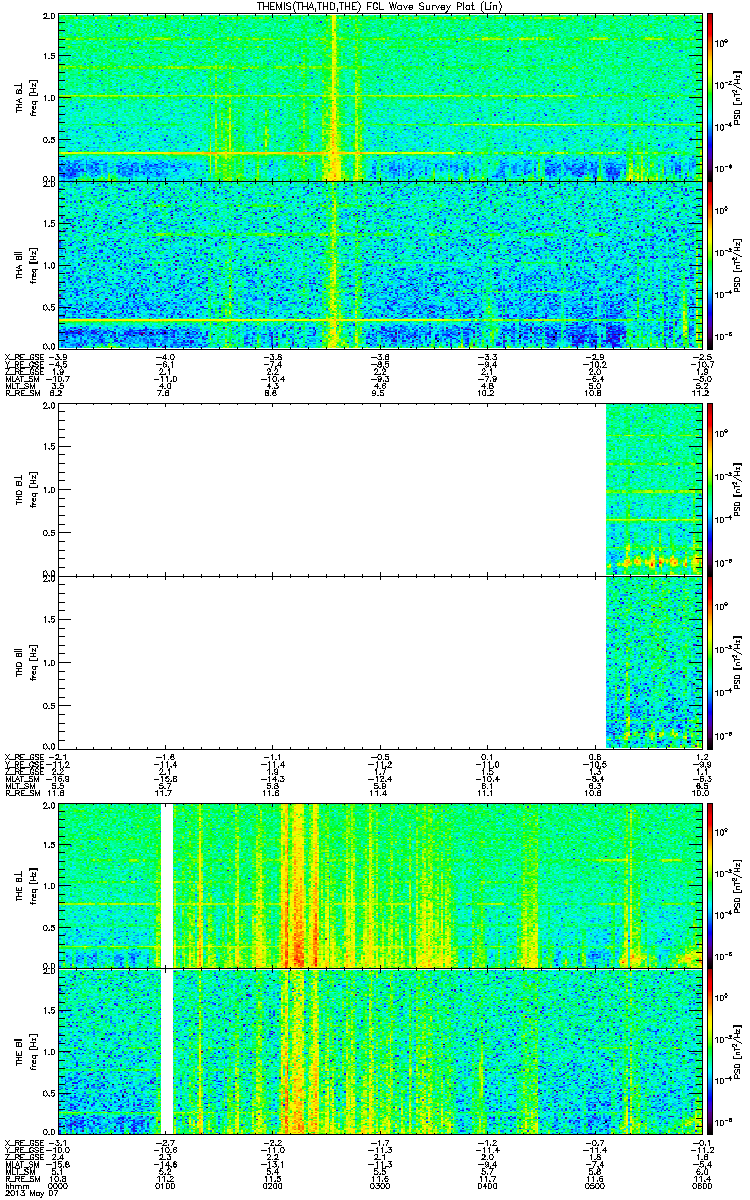Viewport: 750px width, 1200px height.
Task: Click the PSD color bar beside THD BL
Action: 711,489
